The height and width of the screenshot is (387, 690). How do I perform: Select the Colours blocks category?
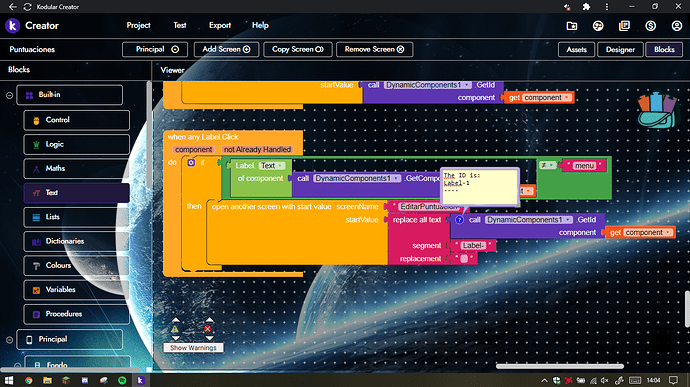tap(77, 265)
